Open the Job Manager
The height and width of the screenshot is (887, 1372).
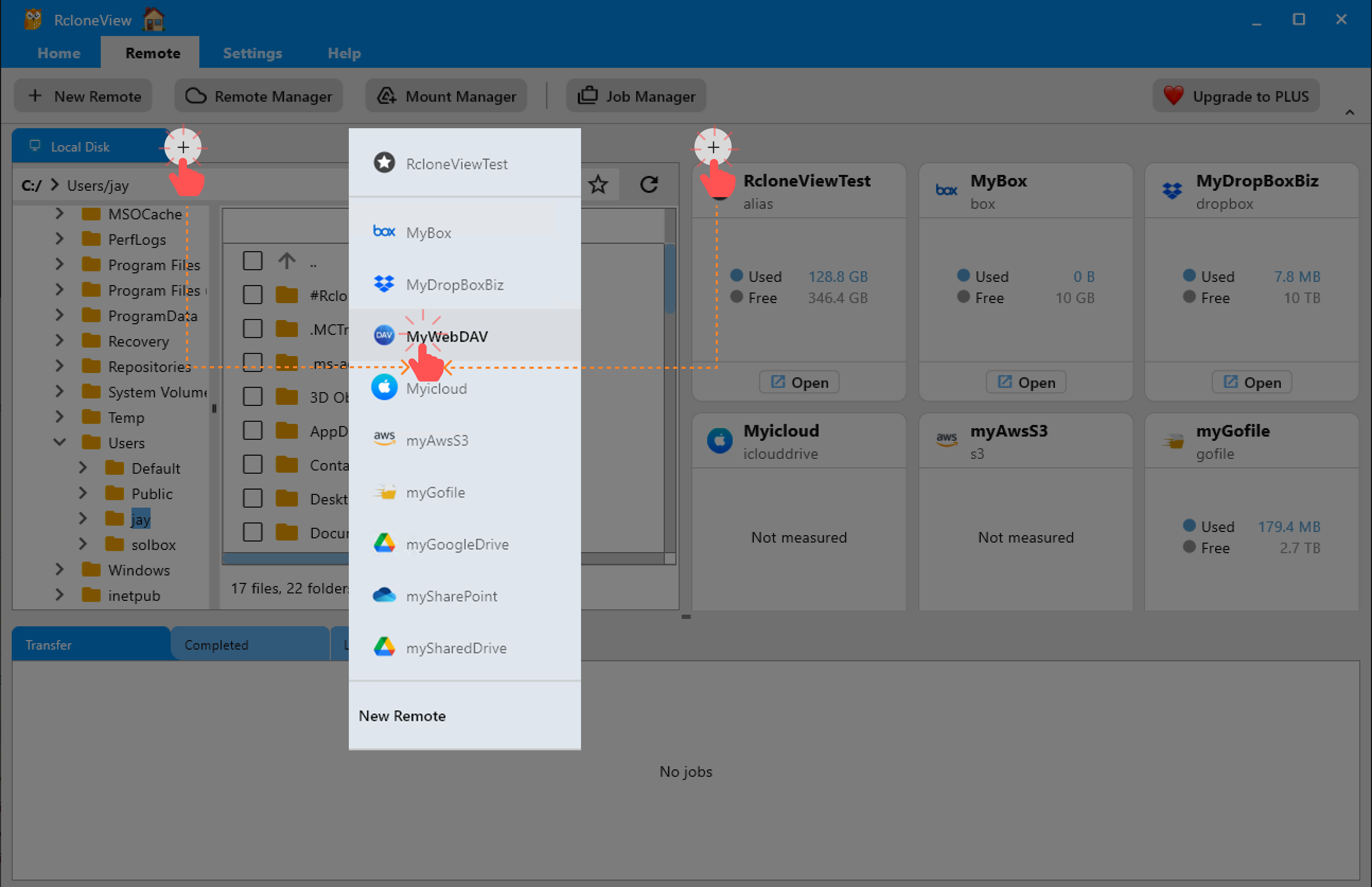[636, 95]
